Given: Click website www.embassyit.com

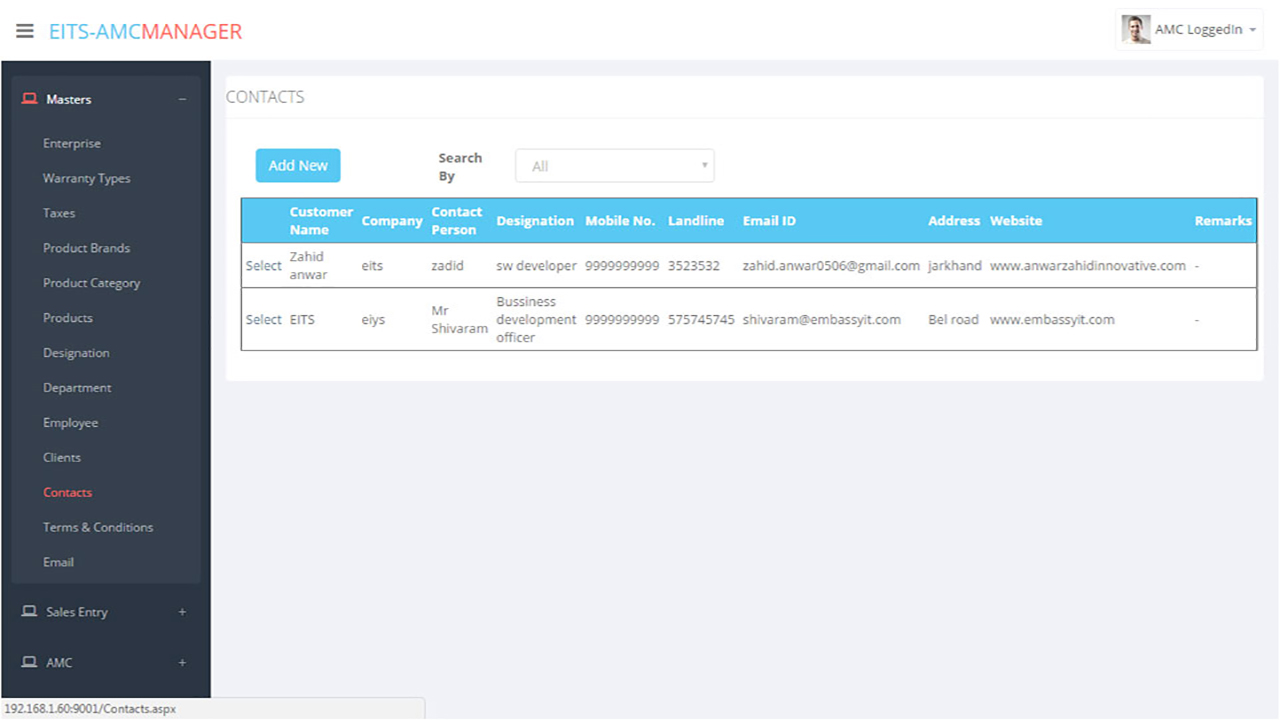Looking at the screenshot, I should (x=1052, y=320).
